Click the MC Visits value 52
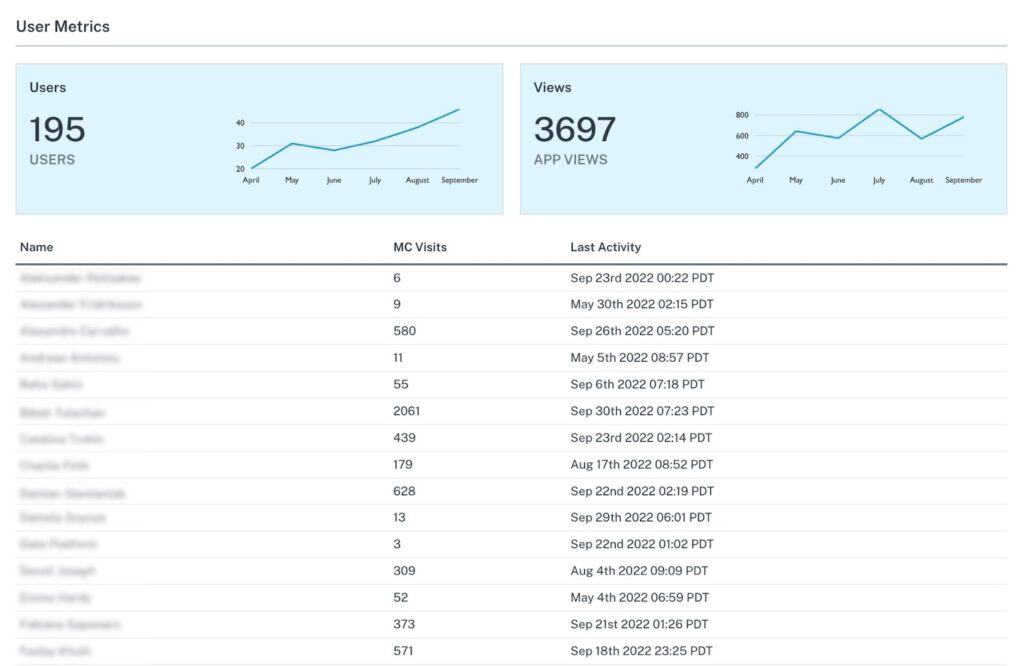 coord(400,597)
